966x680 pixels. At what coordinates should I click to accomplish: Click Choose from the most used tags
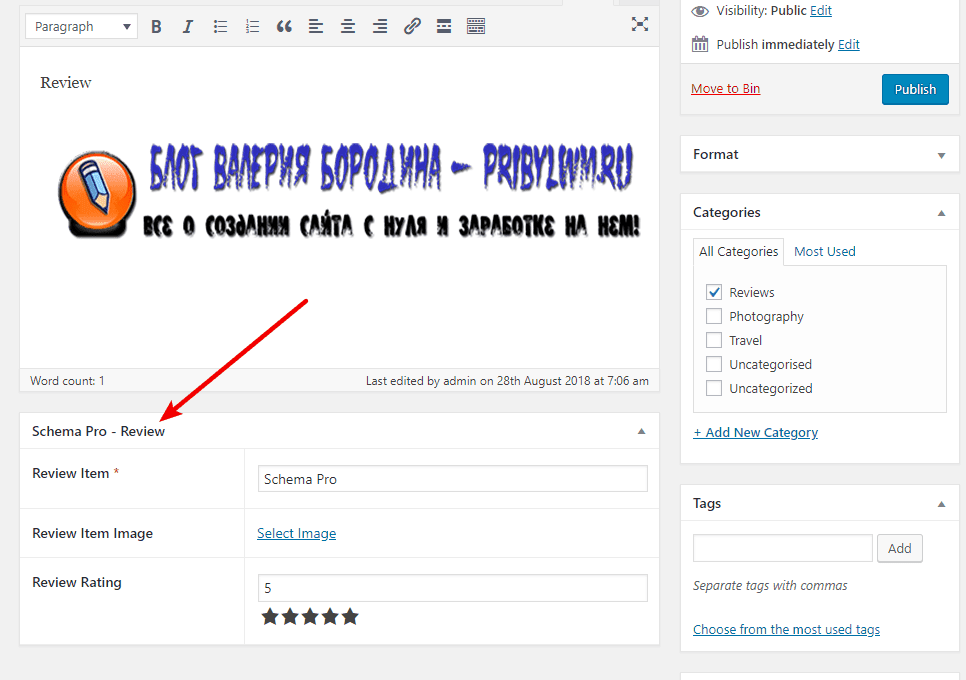[786, 629]
